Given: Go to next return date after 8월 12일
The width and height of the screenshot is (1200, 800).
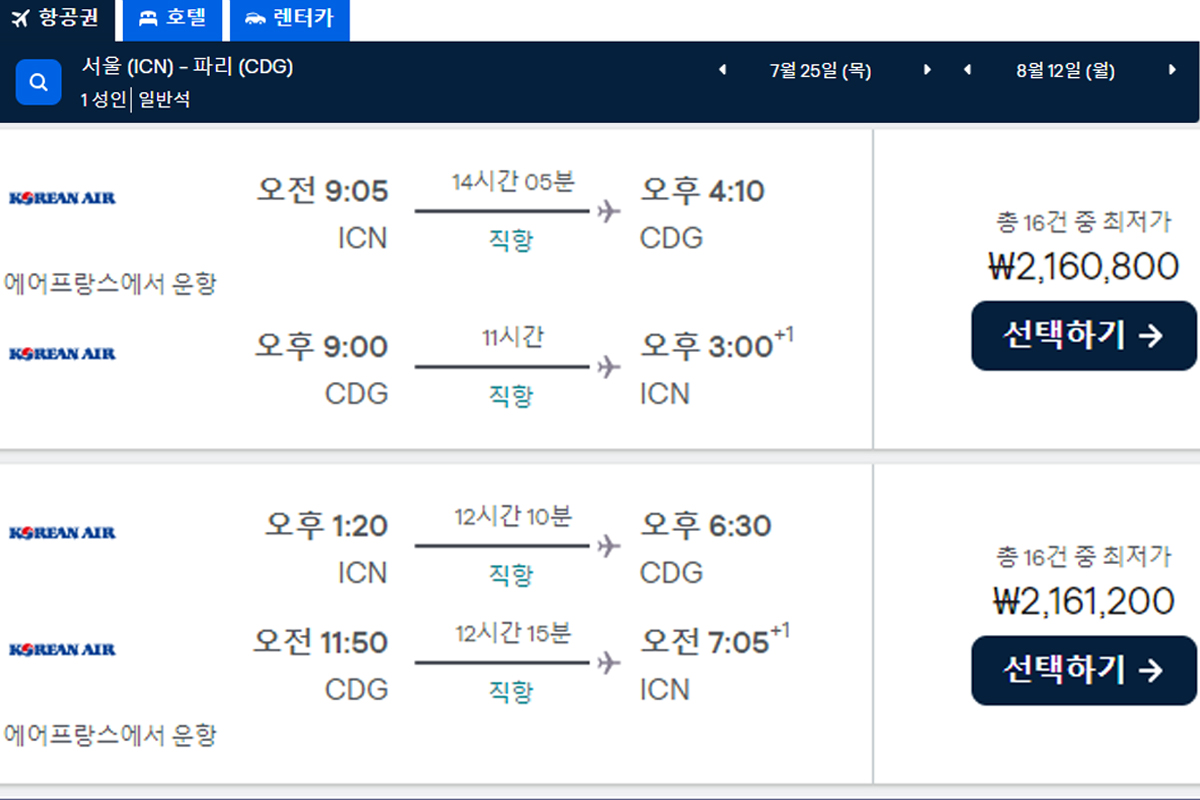Looking at the screenshot, I should 1172,70.
